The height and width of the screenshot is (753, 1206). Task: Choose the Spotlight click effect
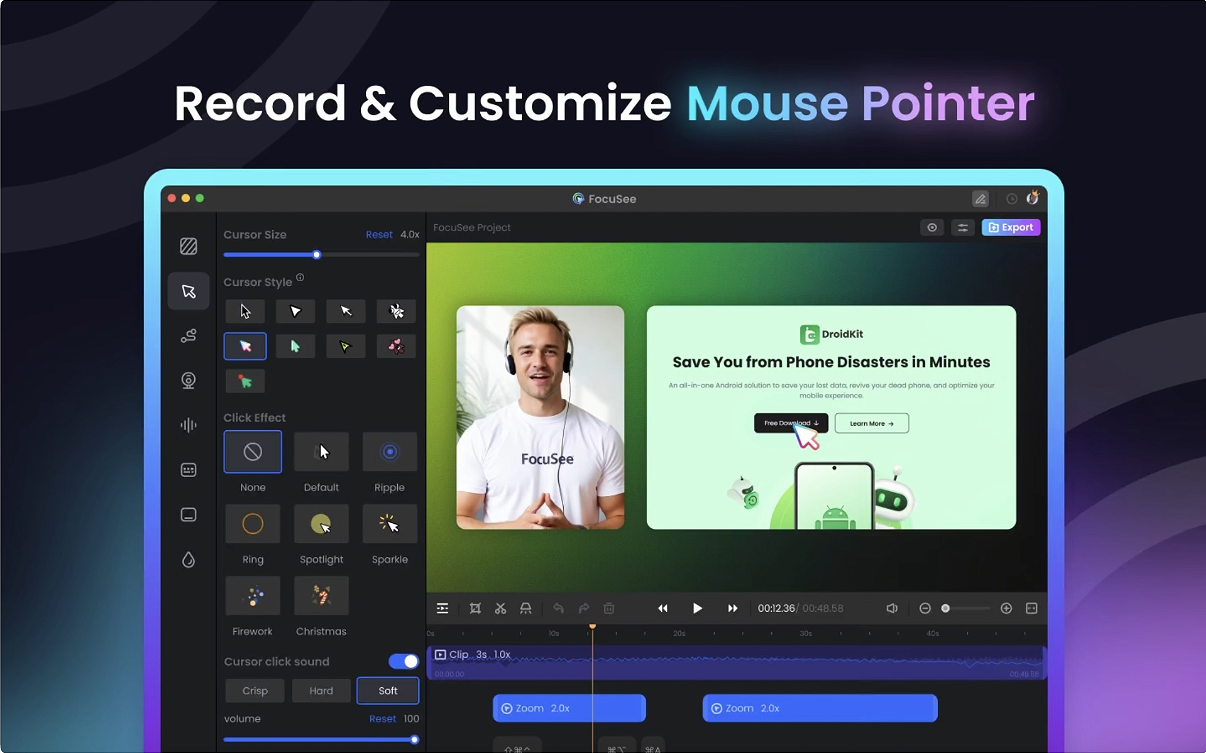(x=321, y=524)
